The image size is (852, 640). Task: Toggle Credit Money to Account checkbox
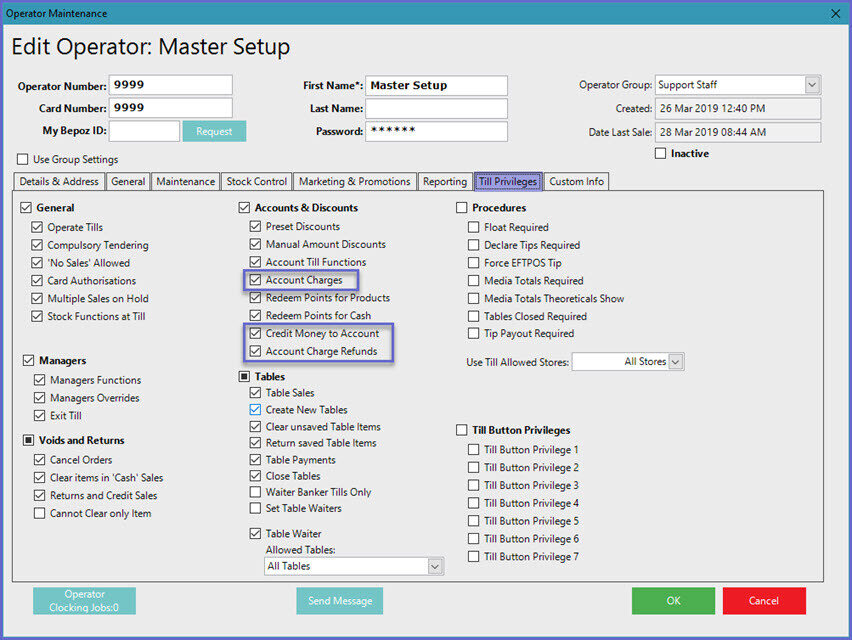tap(256, 333)
